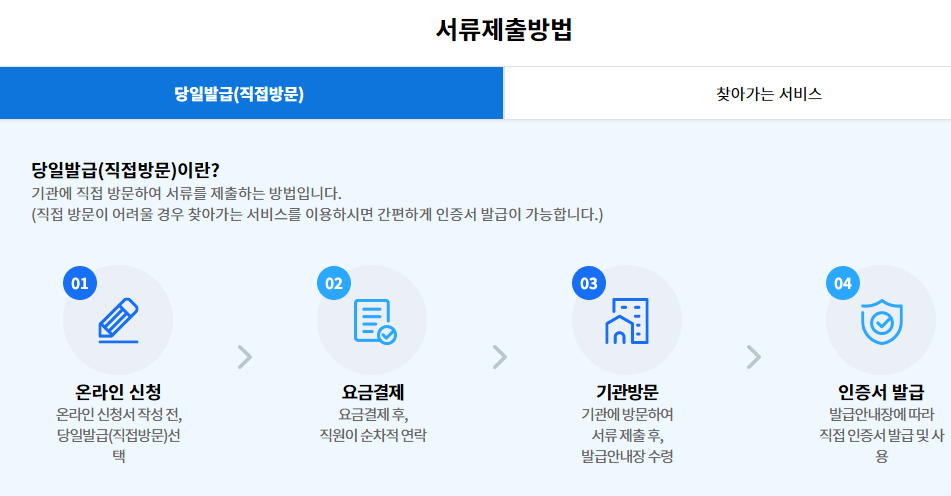Click the 02 step number badge

(x=334, y=283)
